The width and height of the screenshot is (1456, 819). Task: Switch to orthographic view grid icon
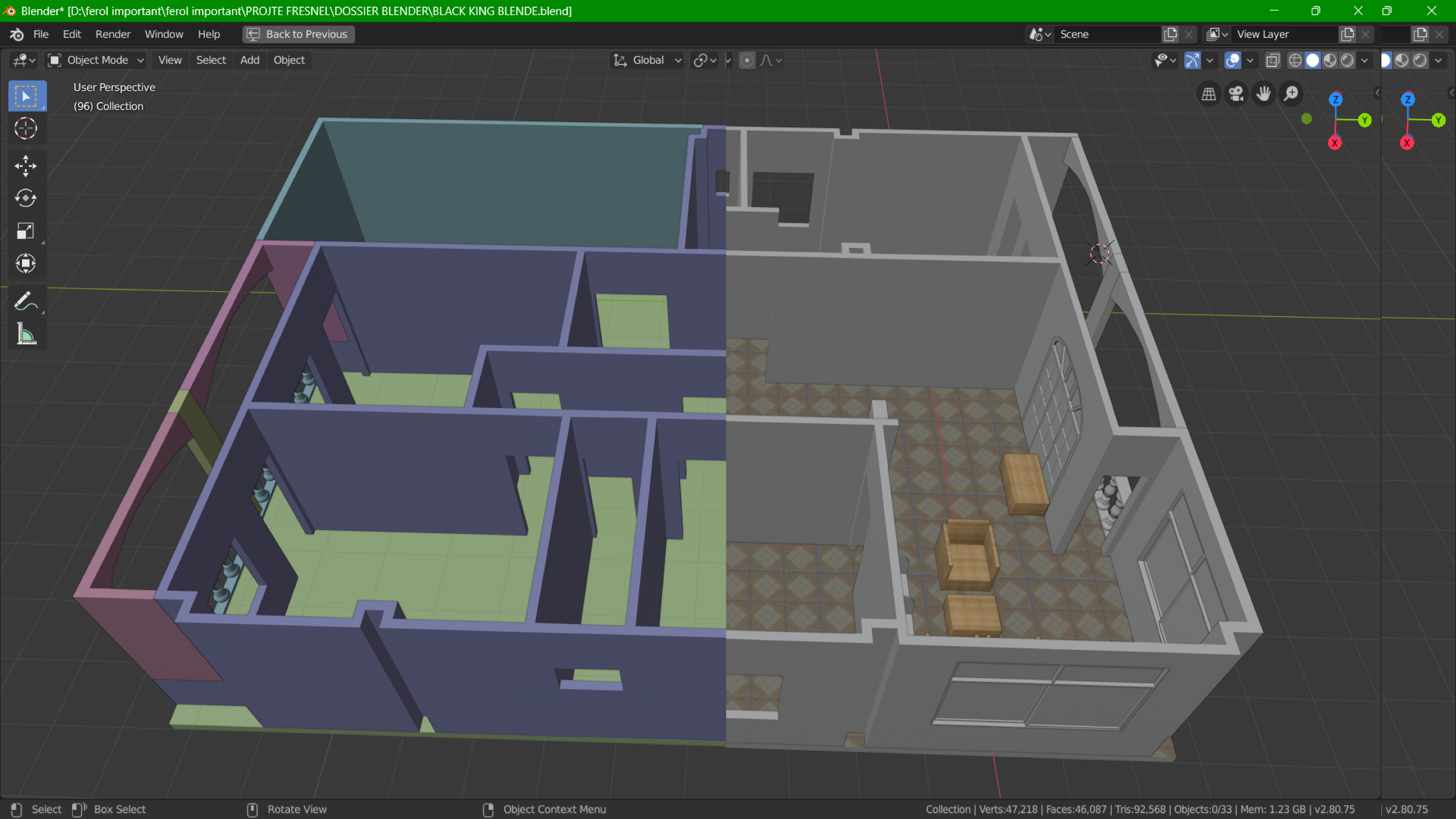click(x=1208, y=94)
